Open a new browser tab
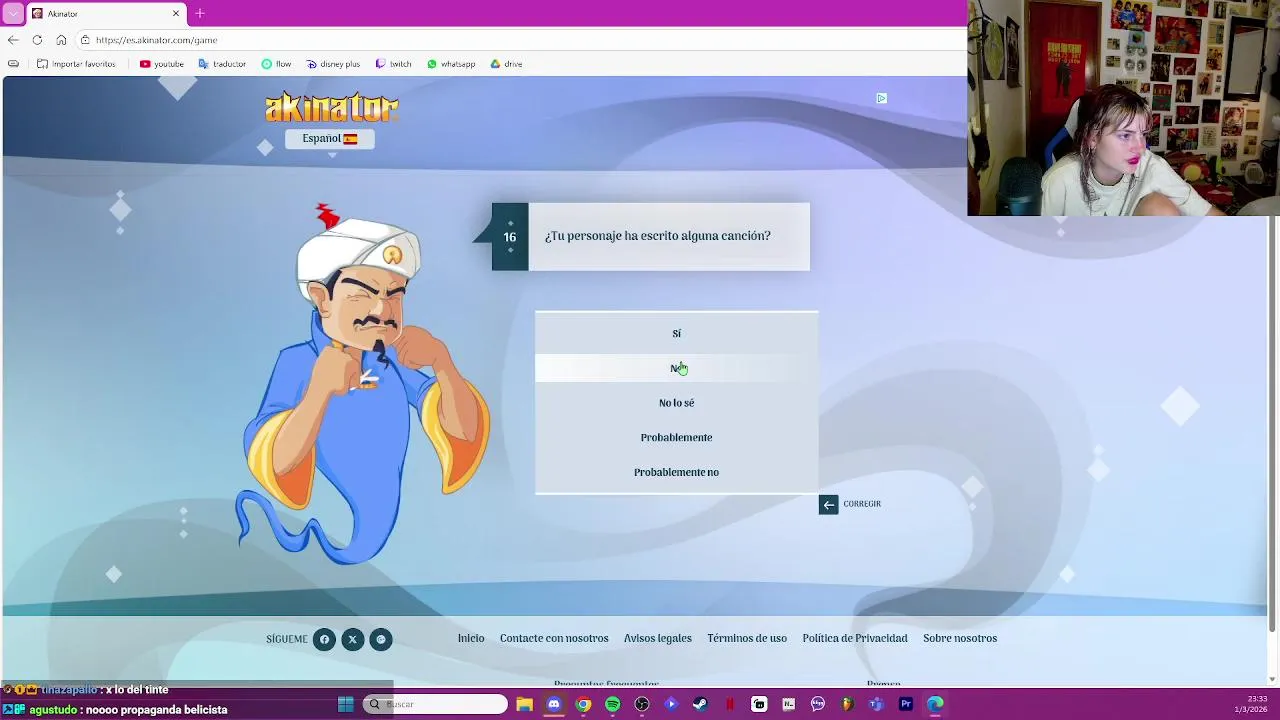The image size is (1280, 720). pos(200,13)
